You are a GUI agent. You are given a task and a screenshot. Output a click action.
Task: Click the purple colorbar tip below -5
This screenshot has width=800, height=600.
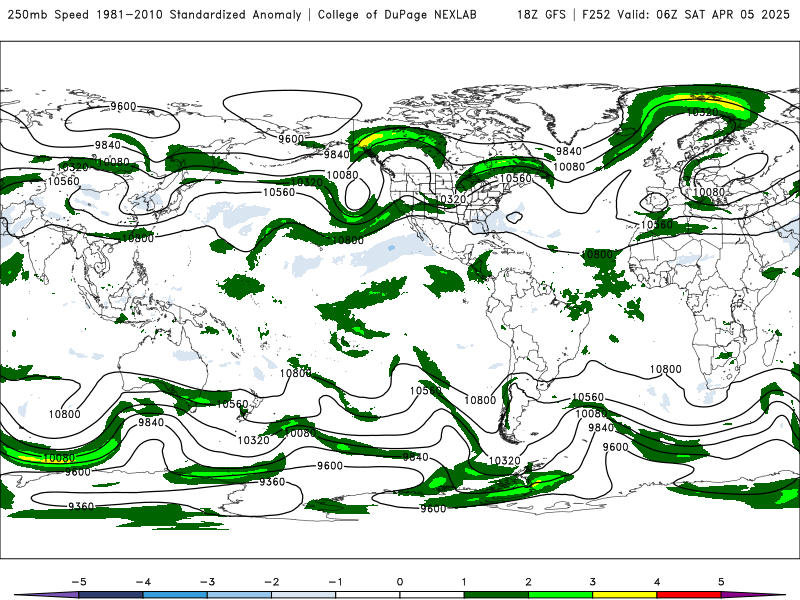click(48, 595)
